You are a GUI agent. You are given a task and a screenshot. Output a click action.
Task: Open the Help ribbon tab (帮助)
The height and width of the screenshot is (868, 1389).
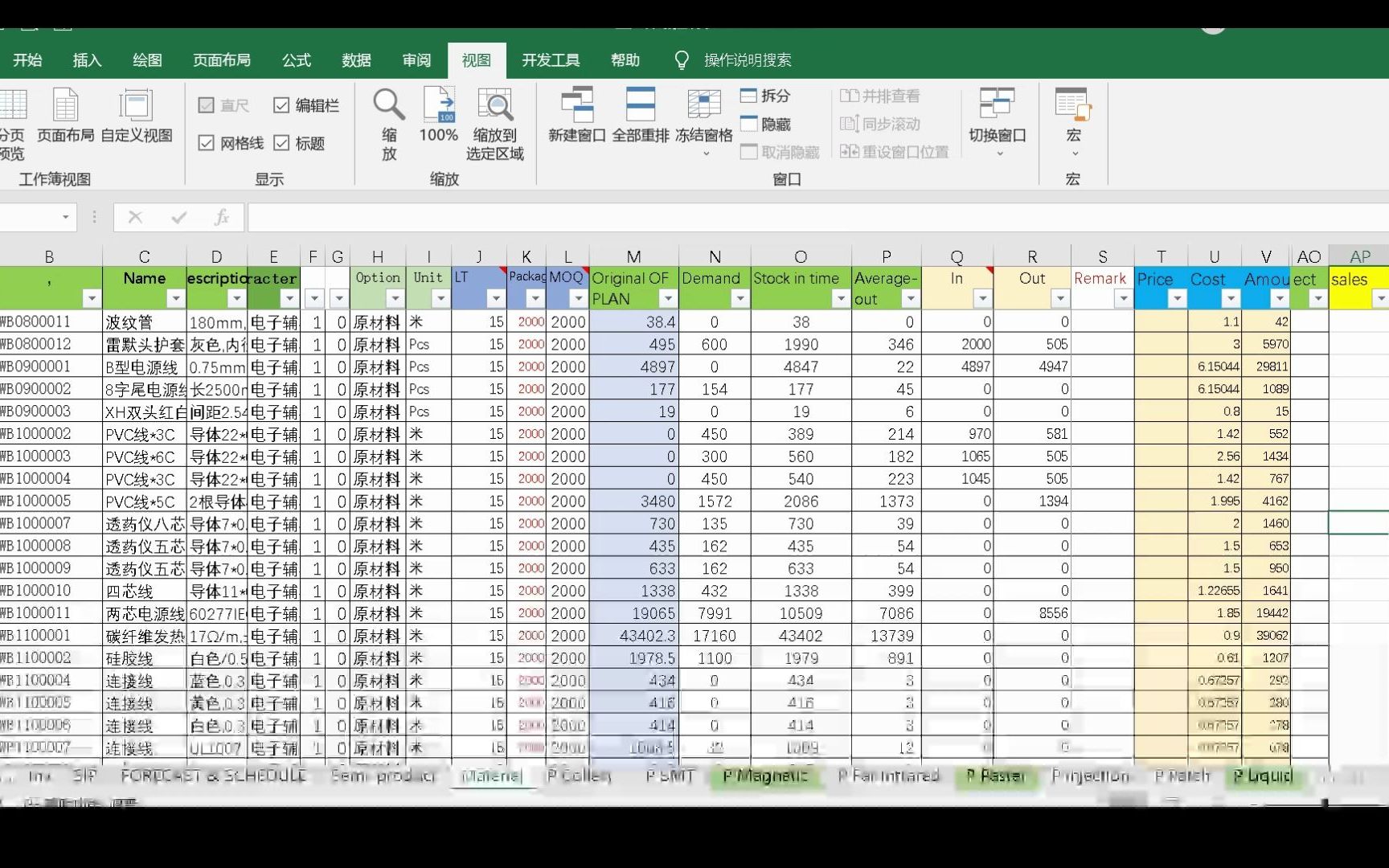625,60
